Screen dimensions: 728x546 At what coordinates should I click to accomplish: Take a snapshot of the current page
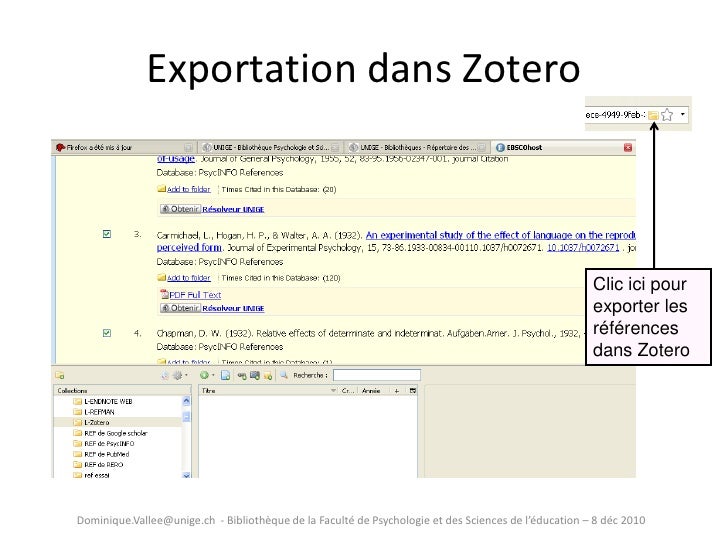coord(255,375)
